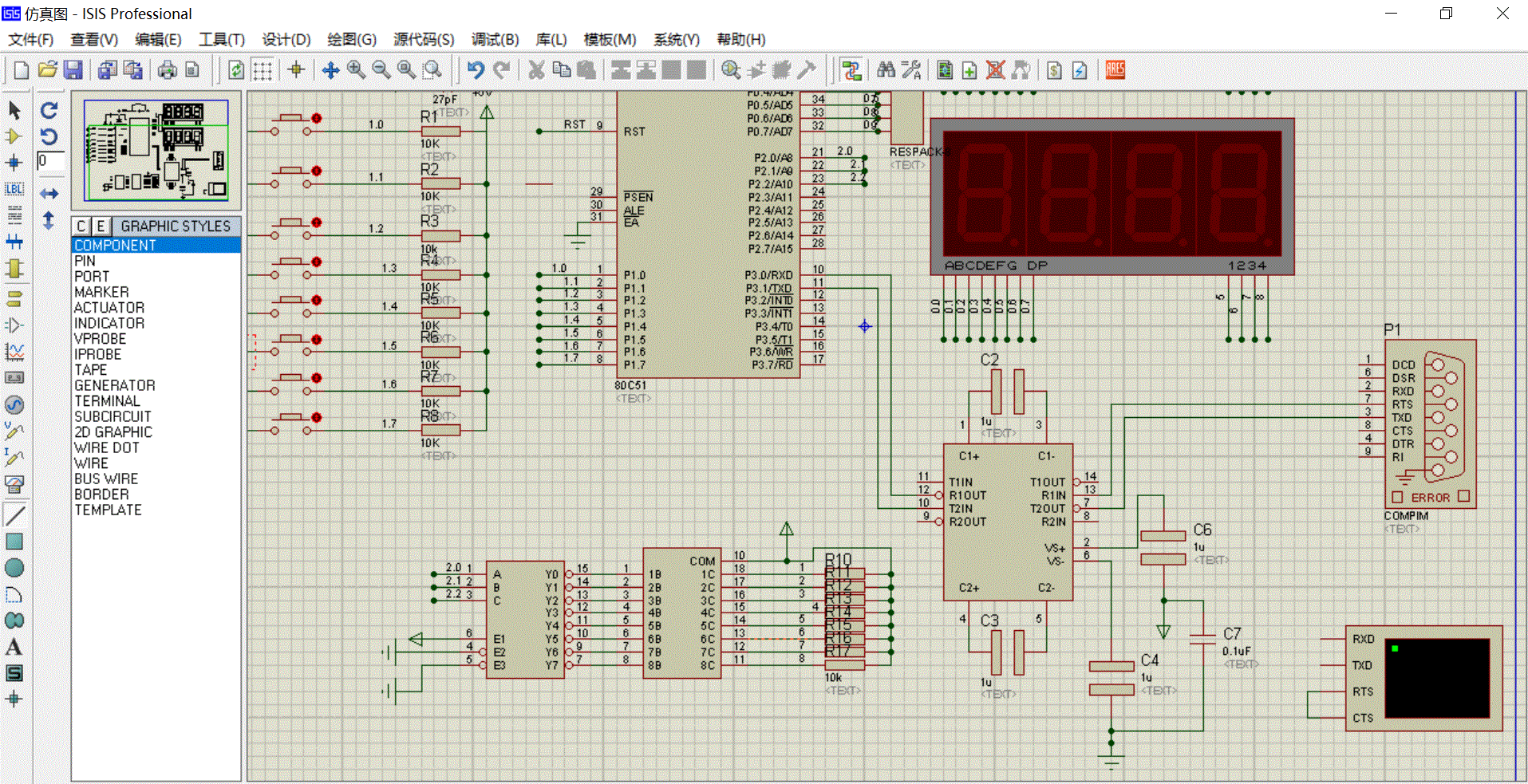Toggle the grid display

click(x=263, y=70)
